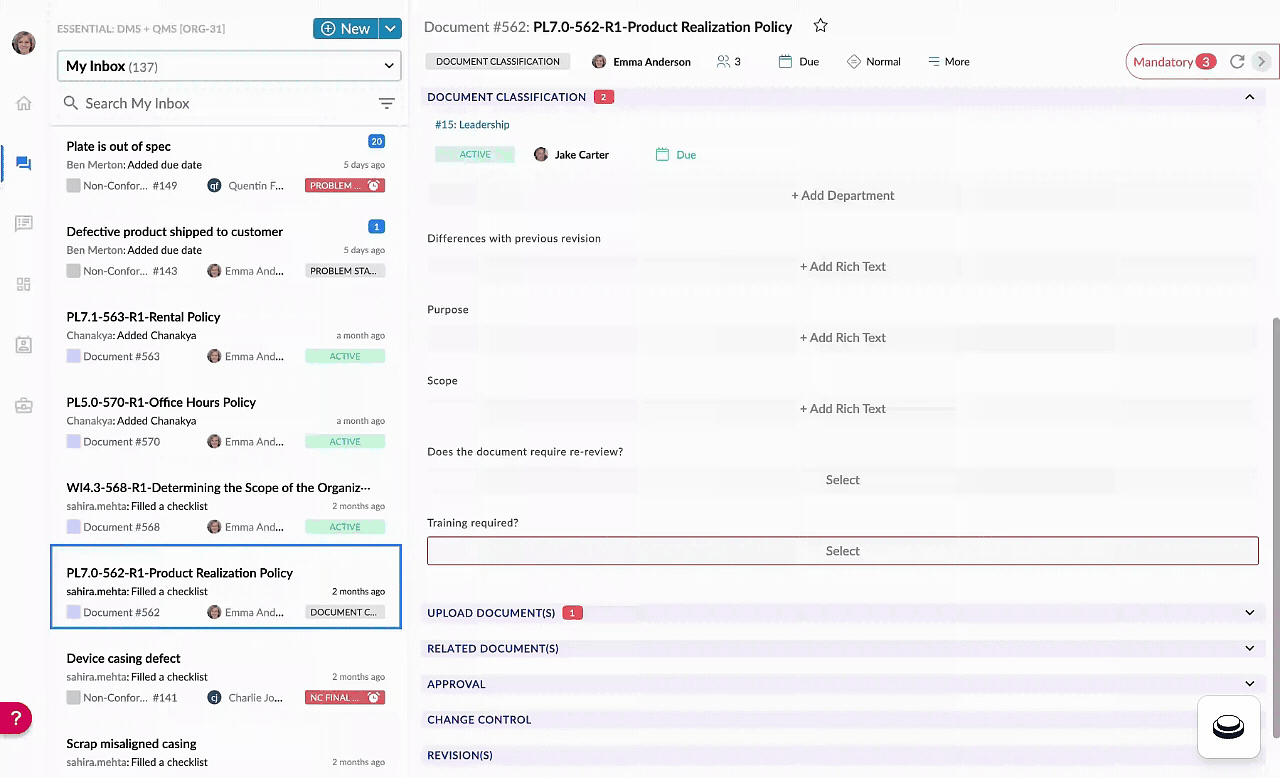Click the New button
The height and width of the screenshot is (778, 1280).
[345, 29]
